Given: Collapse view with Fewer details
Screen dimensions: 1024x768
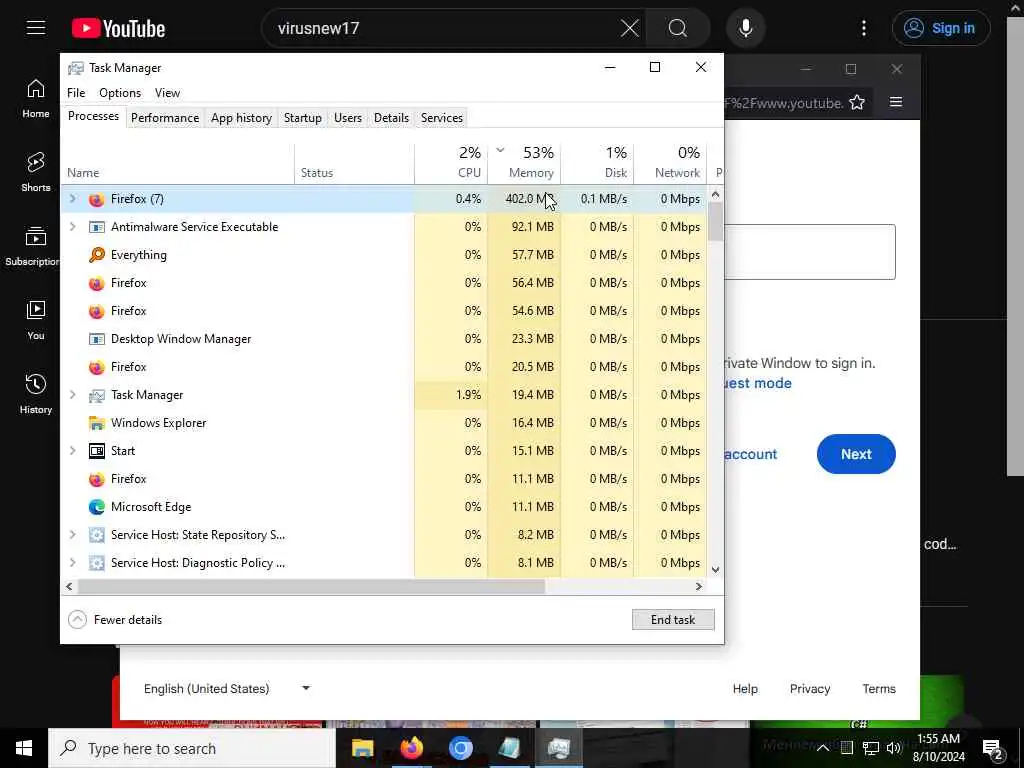Looking at the screenshot, I should 116,620.
